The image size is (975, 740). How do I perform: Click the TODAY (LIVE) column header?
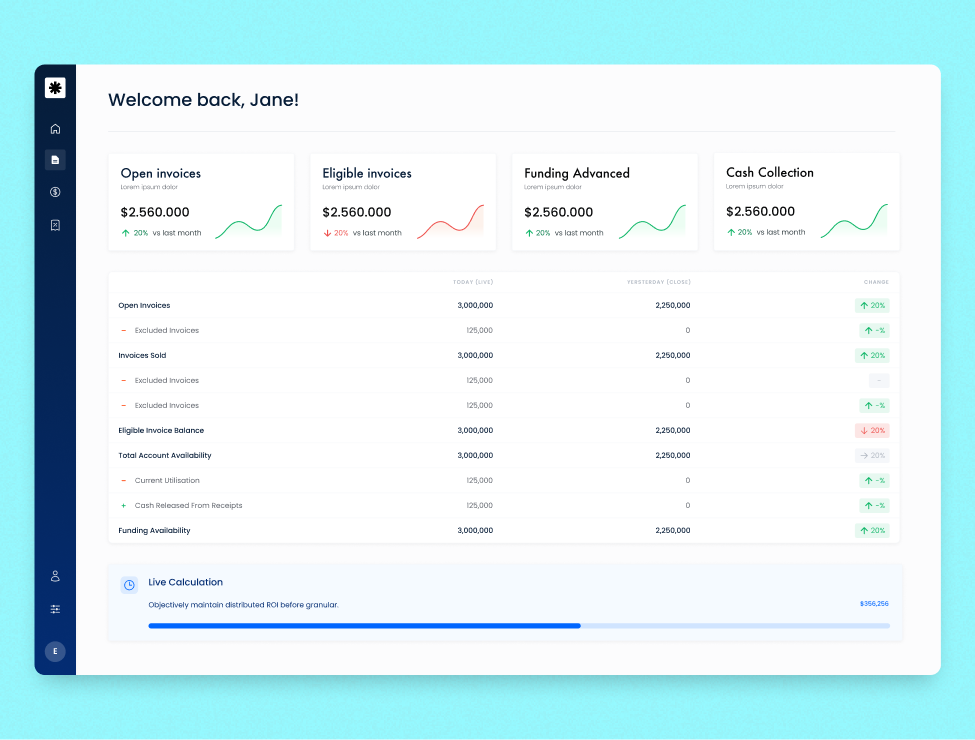473,282
